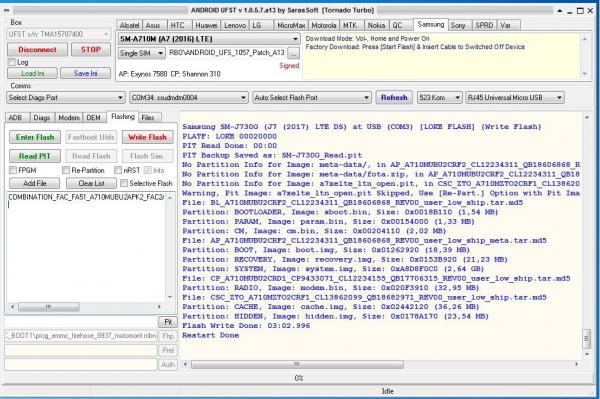
Task: Open the Diags tab
Action: (42, 117)
